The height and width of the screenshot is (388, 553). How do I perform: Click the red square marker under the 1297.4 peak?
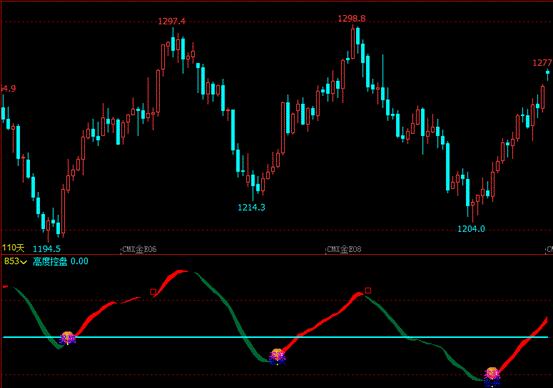(153, 292)
